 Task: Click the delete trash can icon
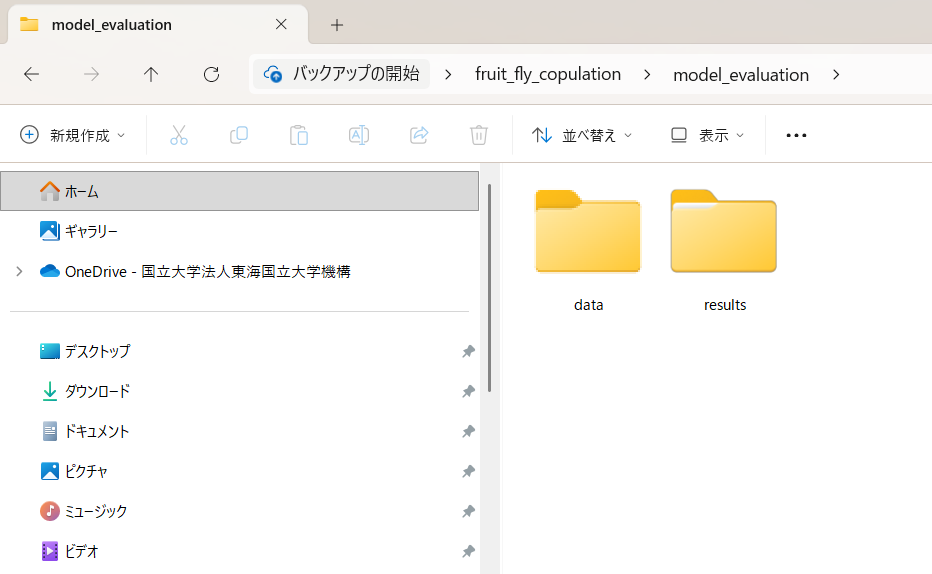[479, 135]
